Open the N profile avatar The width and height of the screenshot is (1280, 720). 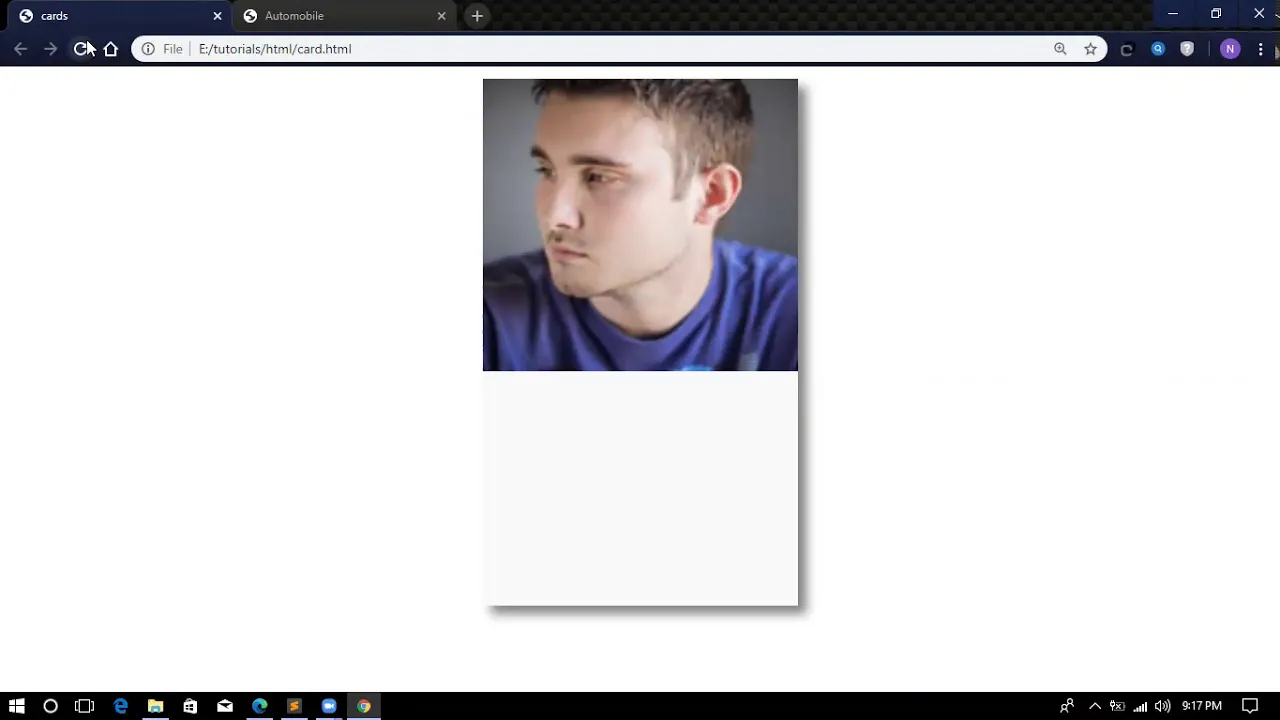tap(1230, 49)
